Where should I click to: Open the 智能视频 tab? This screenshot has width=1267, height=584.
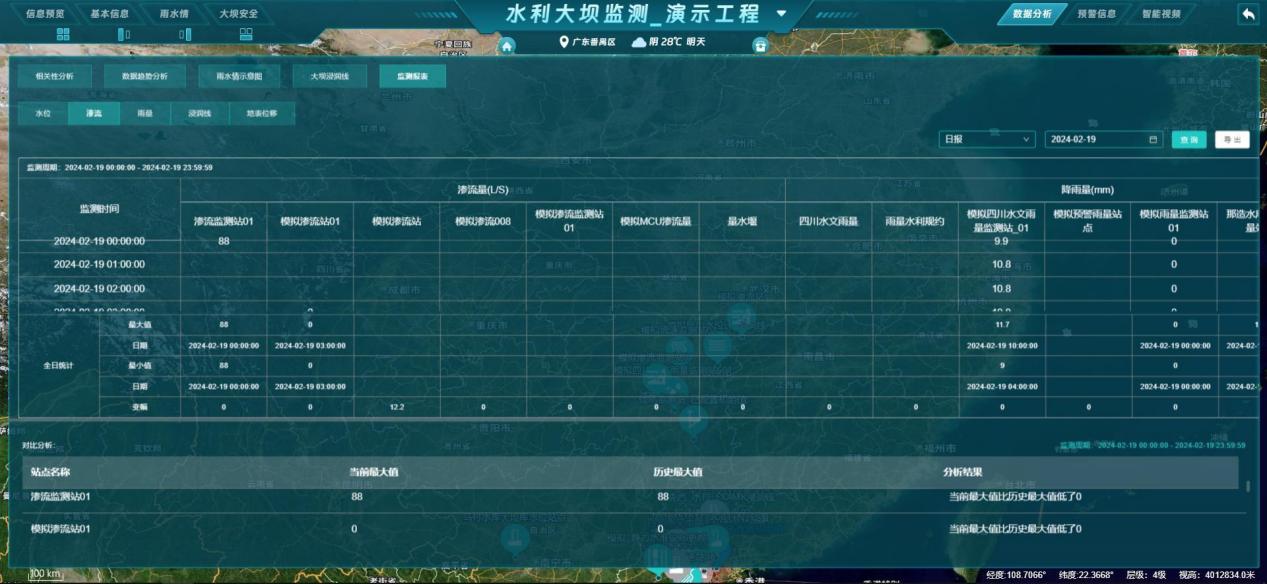pos(1161,14)
